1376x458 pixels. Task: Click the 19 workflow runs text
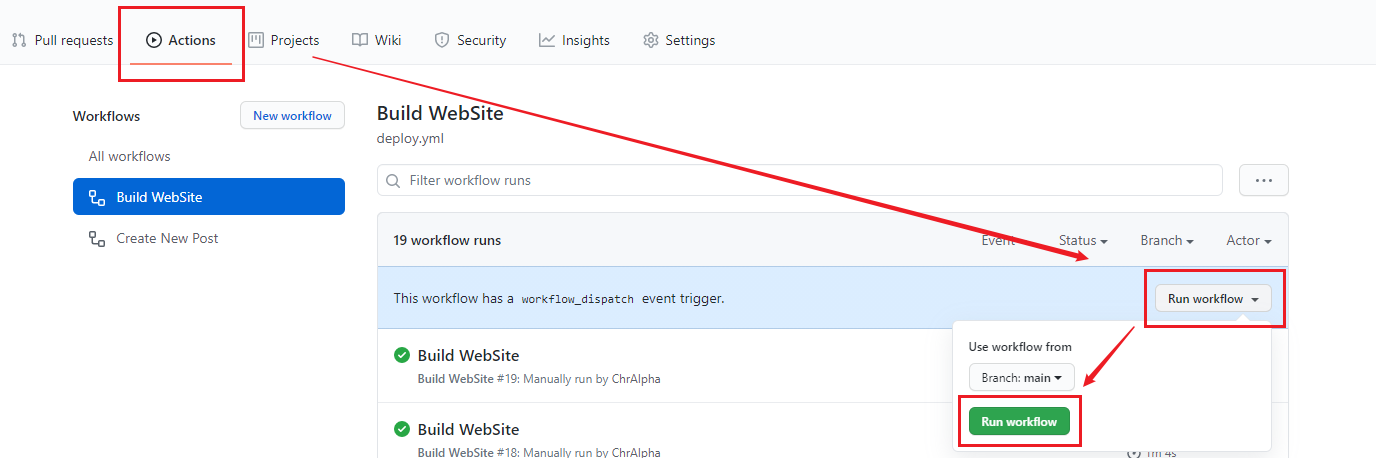point(447,240)
